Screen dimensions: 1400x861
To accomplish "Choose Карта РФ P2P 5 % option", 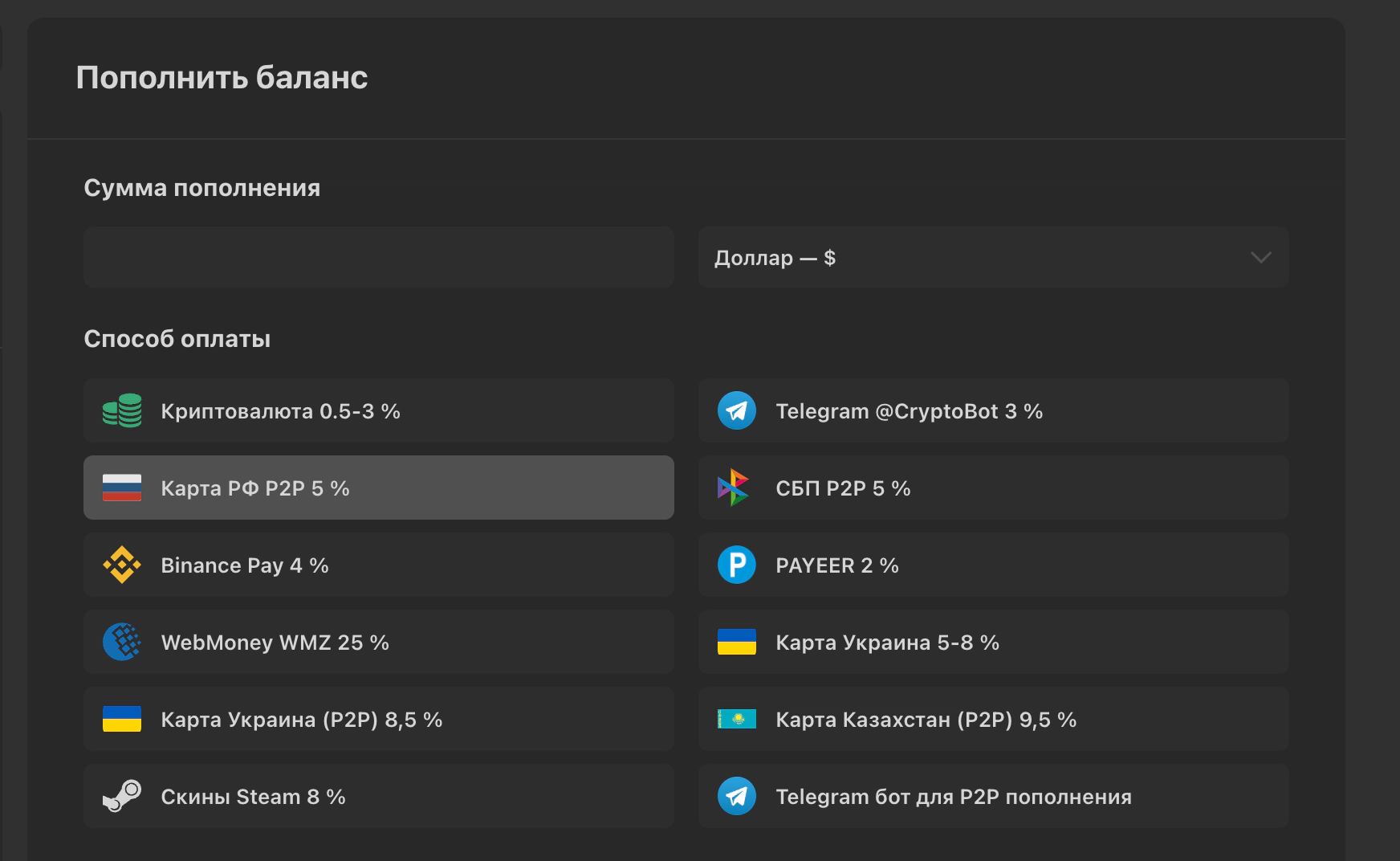I will [x=378, y=488].
